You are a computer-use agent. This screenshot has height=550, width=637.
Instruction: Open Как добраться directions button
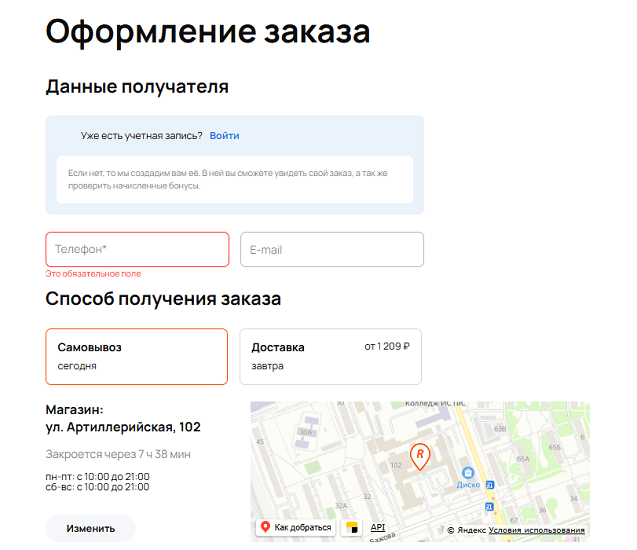click(x=296, y=527)
